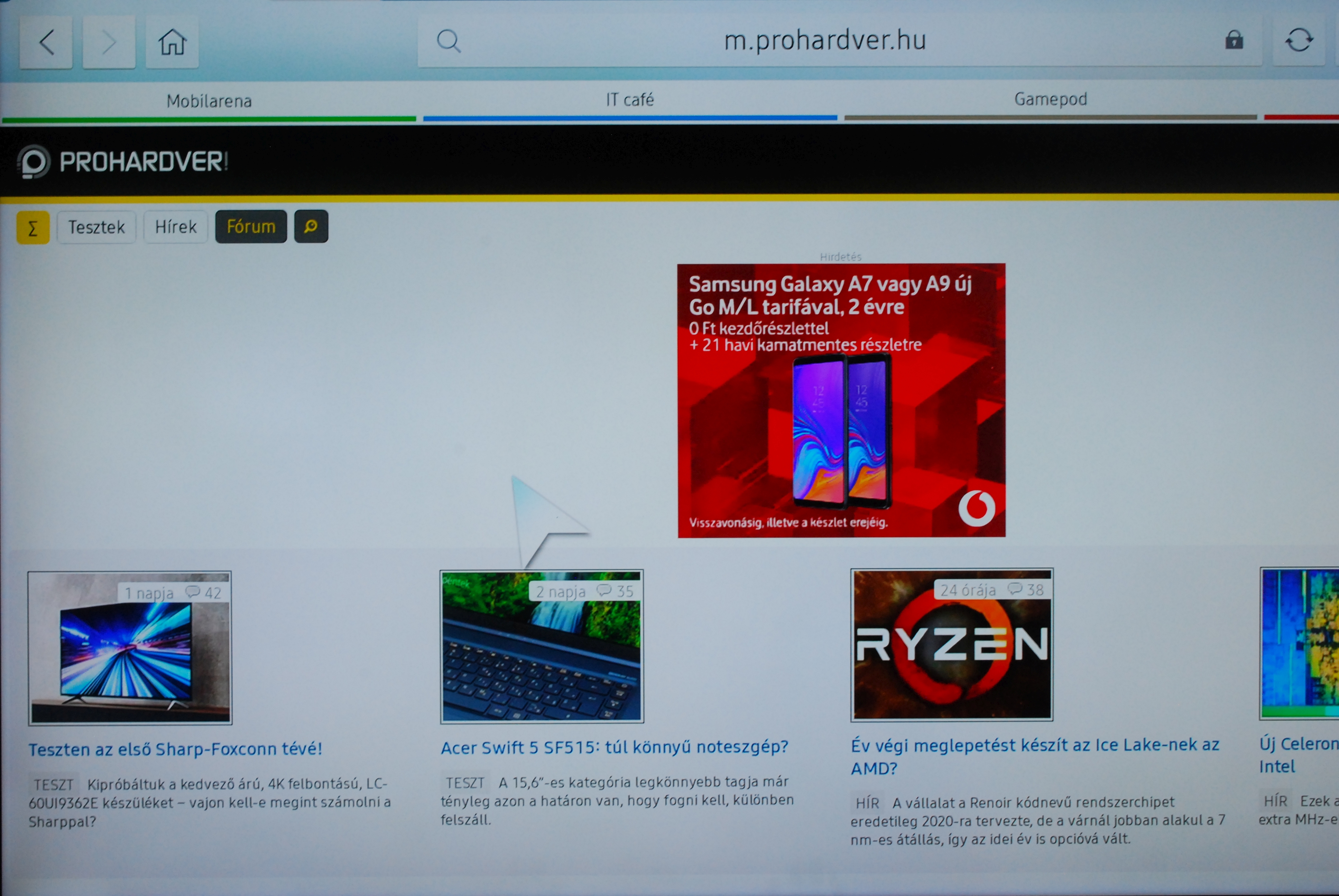Open the yellow sigma summary button
Image resolution: width=1339 pixels, height=896 pixels.
pyautogui.click(x=33, y=227)
